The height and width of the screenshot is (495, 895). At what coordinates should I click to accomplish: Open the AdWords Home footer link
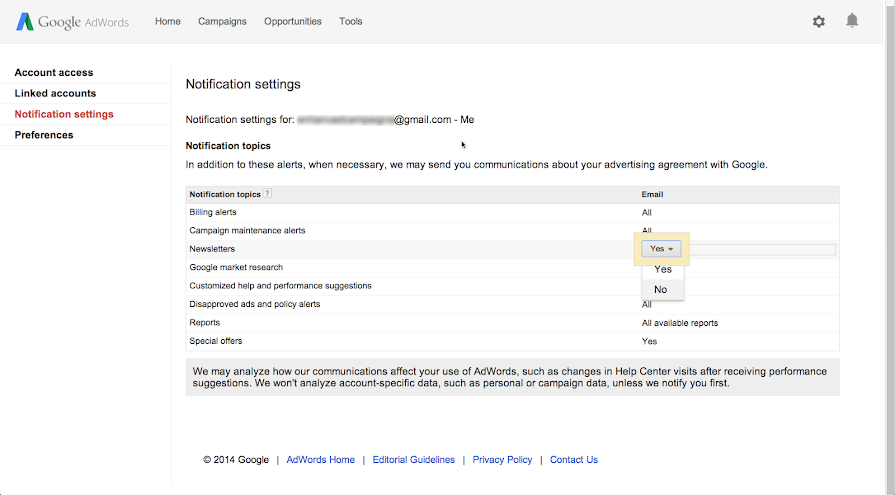(321, 460)
